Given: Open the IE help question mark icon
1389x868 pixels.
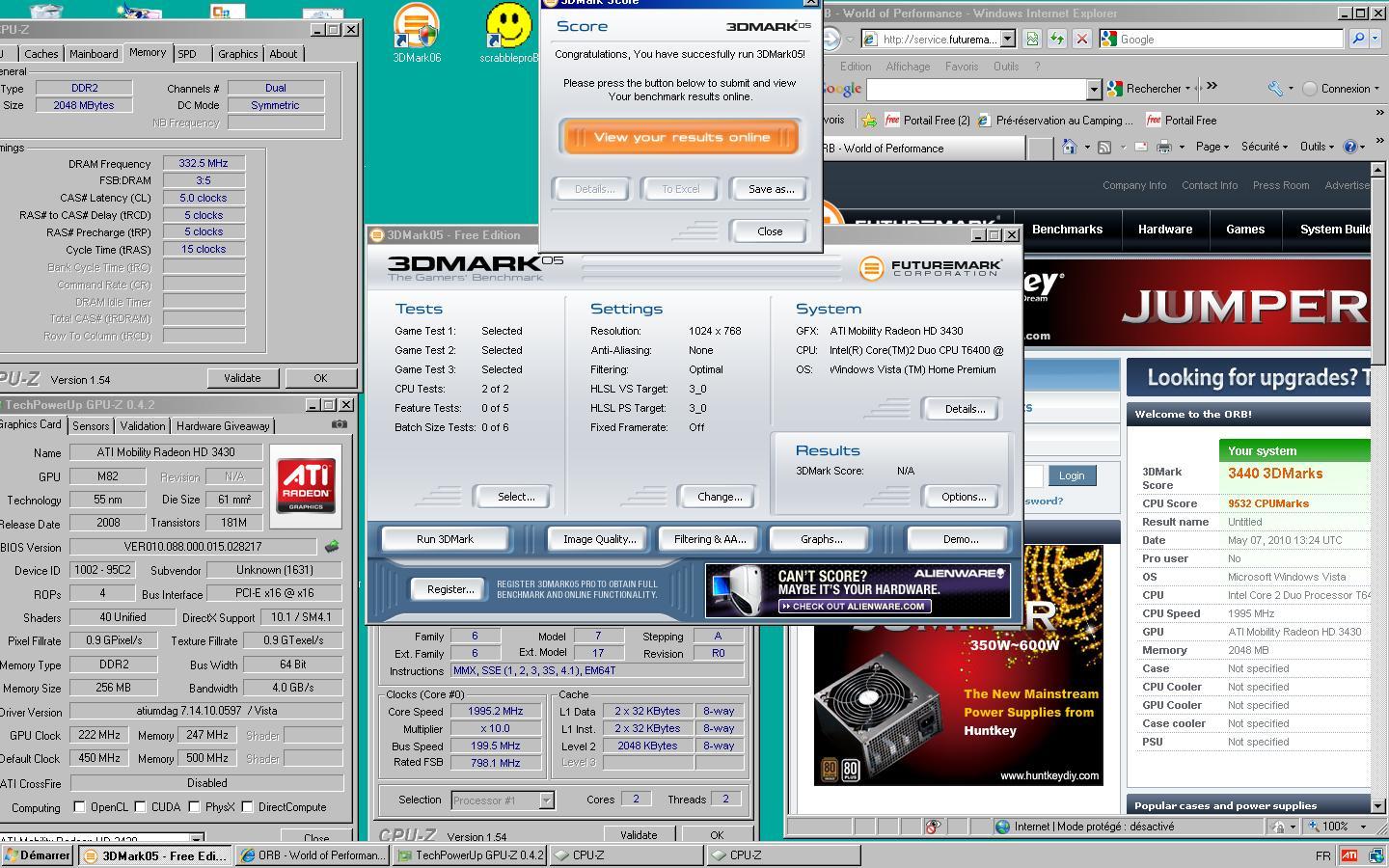Looking at the screenshot, I should 1350,147.
